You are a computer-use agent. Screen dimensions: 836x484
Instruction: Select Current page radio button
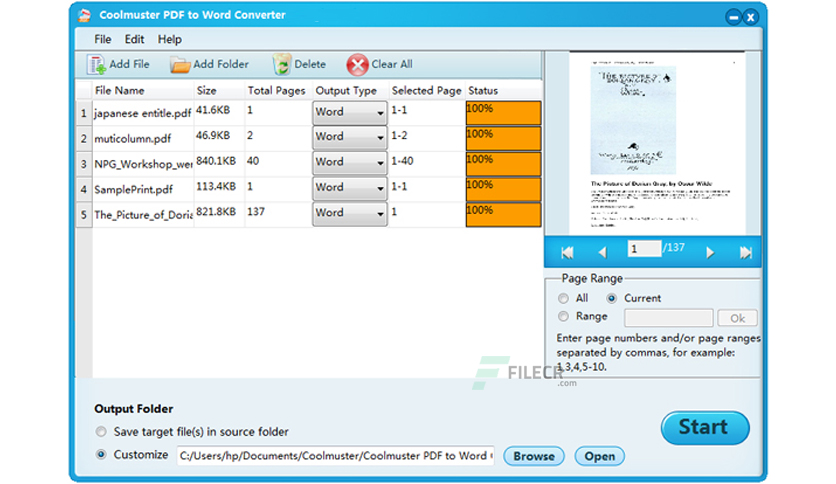612,299
